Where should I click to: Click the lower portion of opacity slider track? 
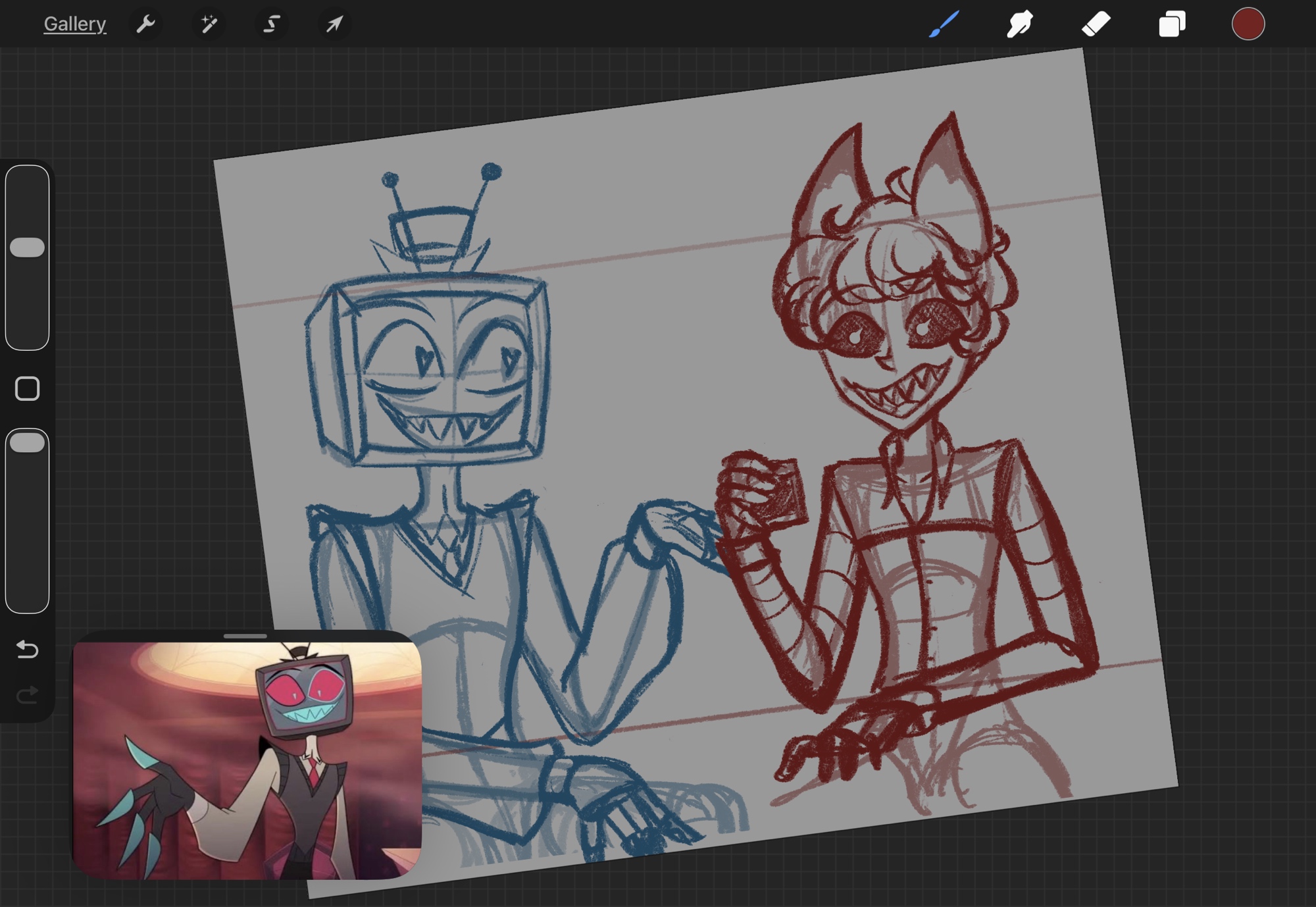click(28, 559)
